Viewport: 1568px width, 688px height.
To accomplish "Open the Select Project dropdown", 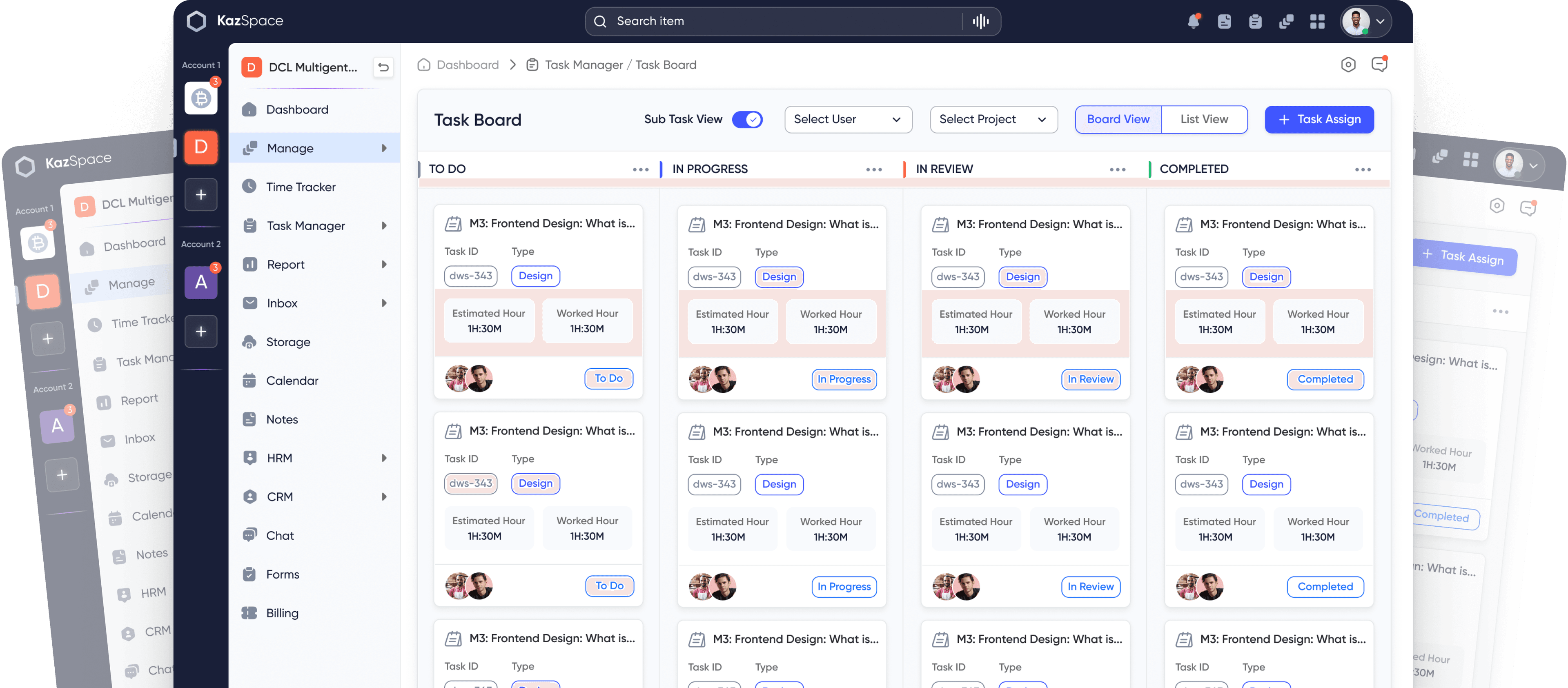I will 993,119.
